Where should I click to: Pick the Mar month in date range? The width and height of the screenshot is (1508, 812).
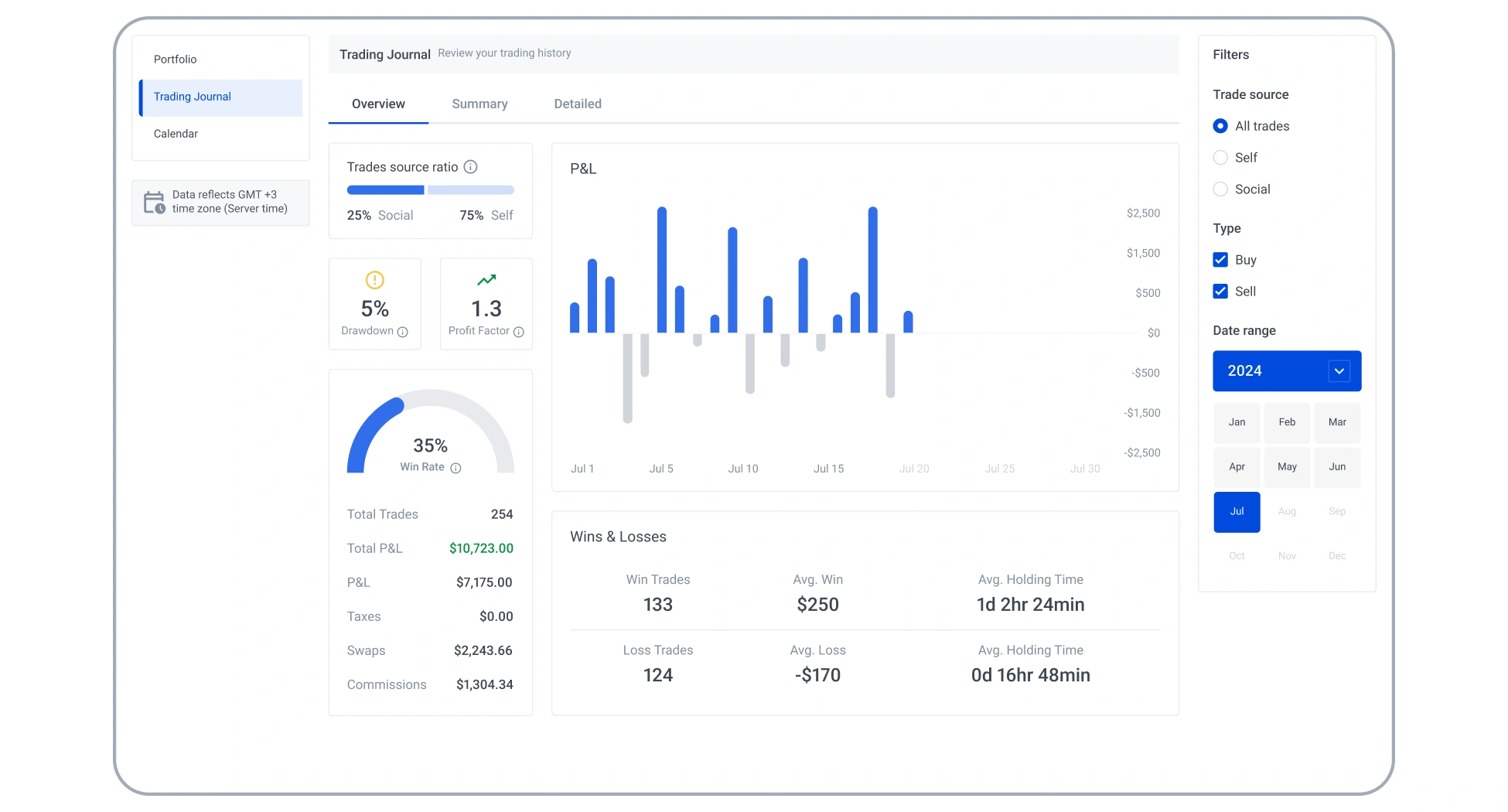[x=1337, y=422]
